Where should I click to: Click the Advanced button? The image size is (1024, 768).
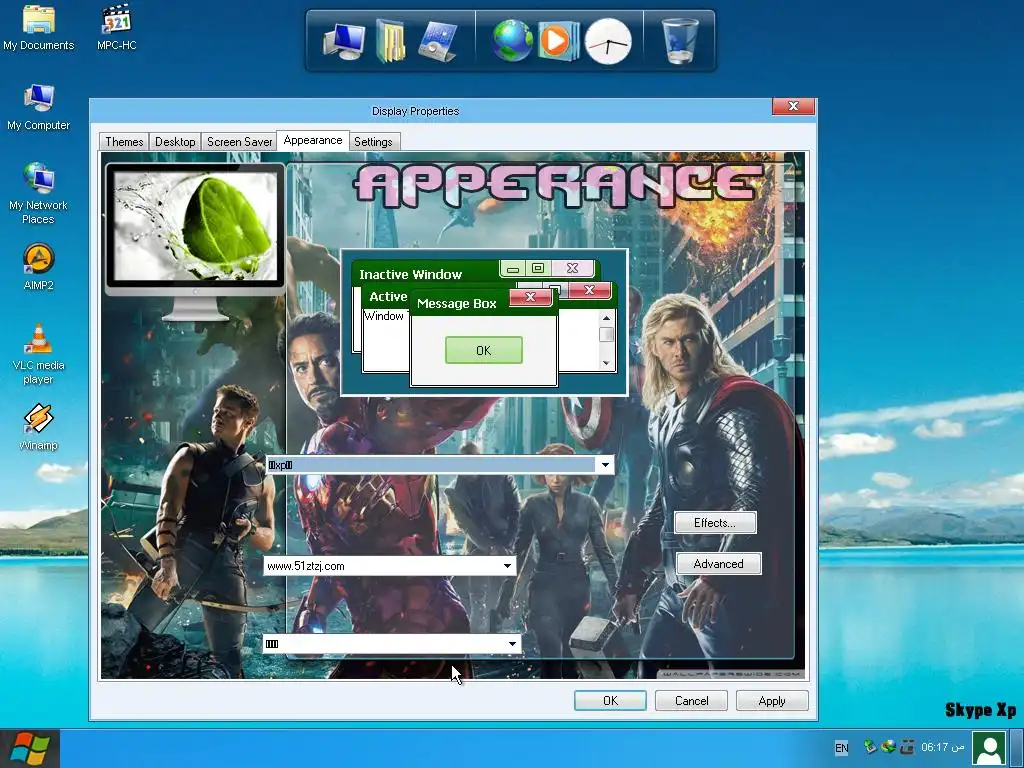click(718, 564)
